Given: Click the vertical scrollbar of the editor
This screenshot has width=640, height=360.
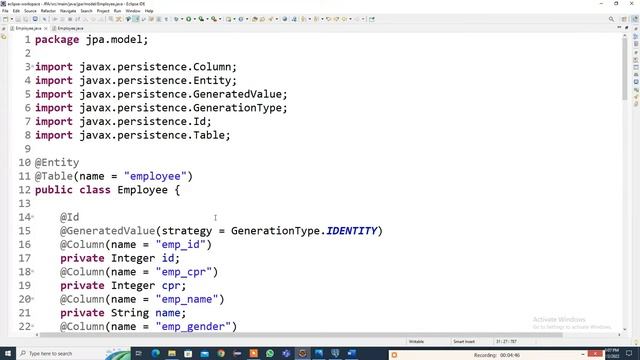Looking at the screenshot, I should tap(624, 69).
